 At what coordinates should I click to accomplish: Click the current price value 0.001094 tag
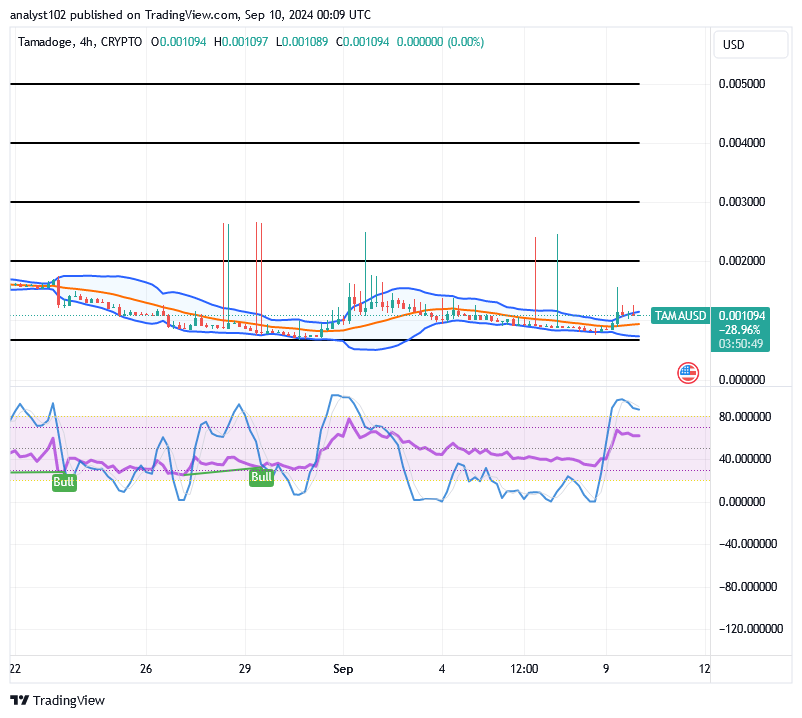[742, 316]
